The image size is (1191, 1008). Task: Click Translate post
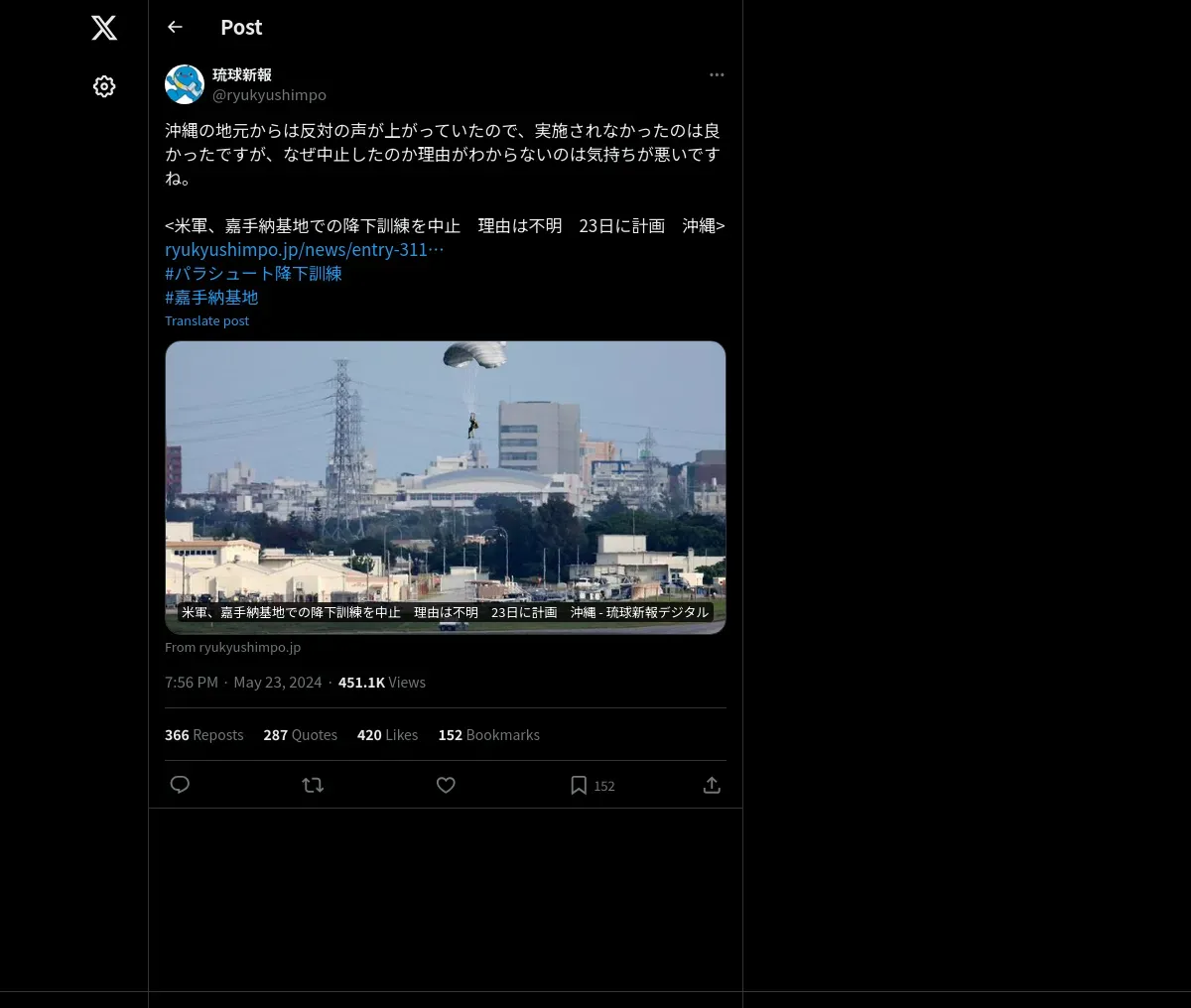point(206,320)
